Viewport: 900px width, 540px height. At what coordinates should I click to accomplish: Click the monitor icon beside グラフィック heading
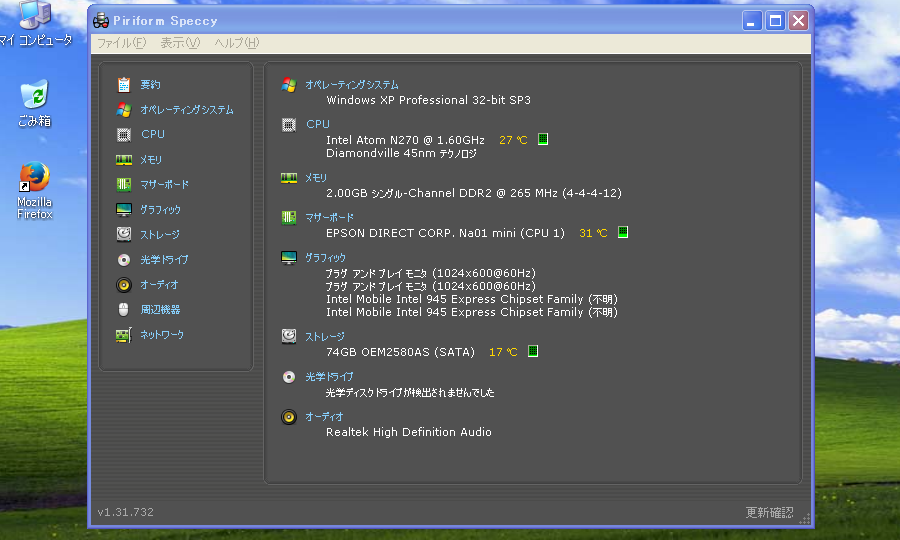point(289,258)
